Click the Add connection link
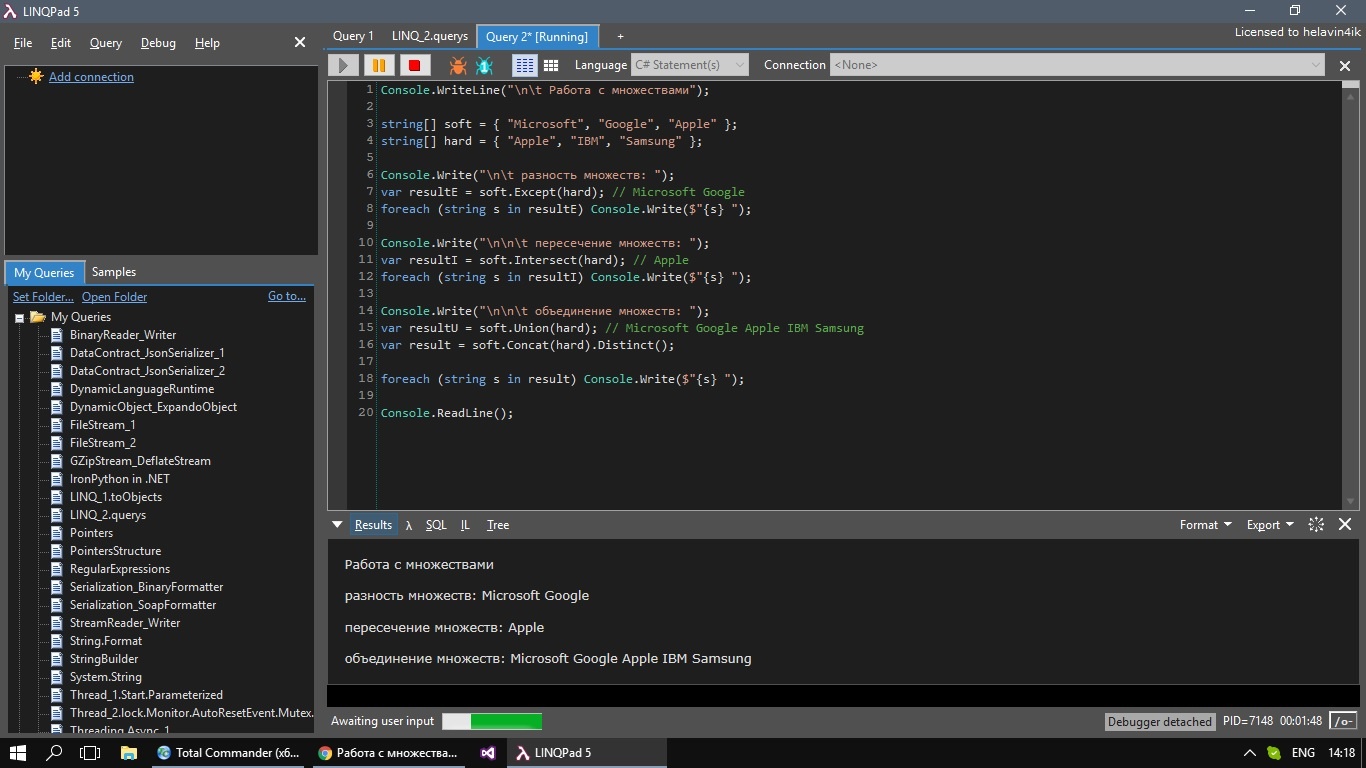This screenshot has height=768, width=1366. pyautogui.click(x=91, y=77)
